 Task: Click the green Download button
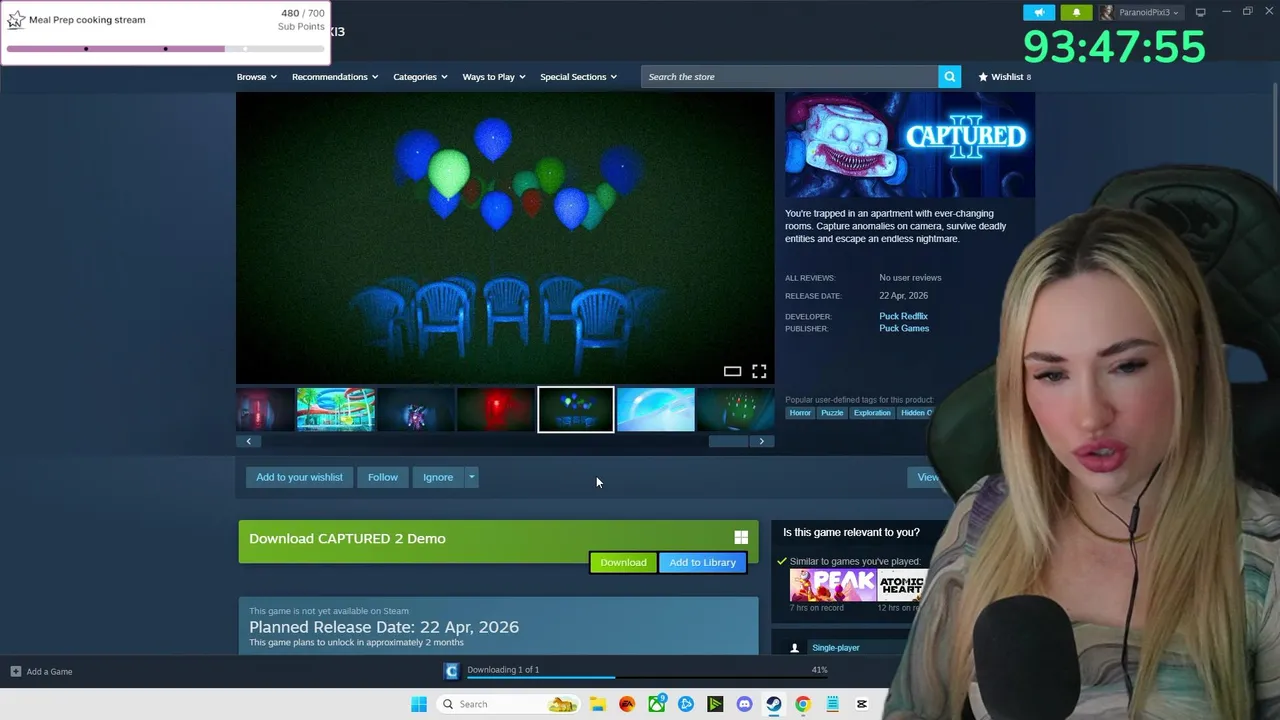point(623,562)
